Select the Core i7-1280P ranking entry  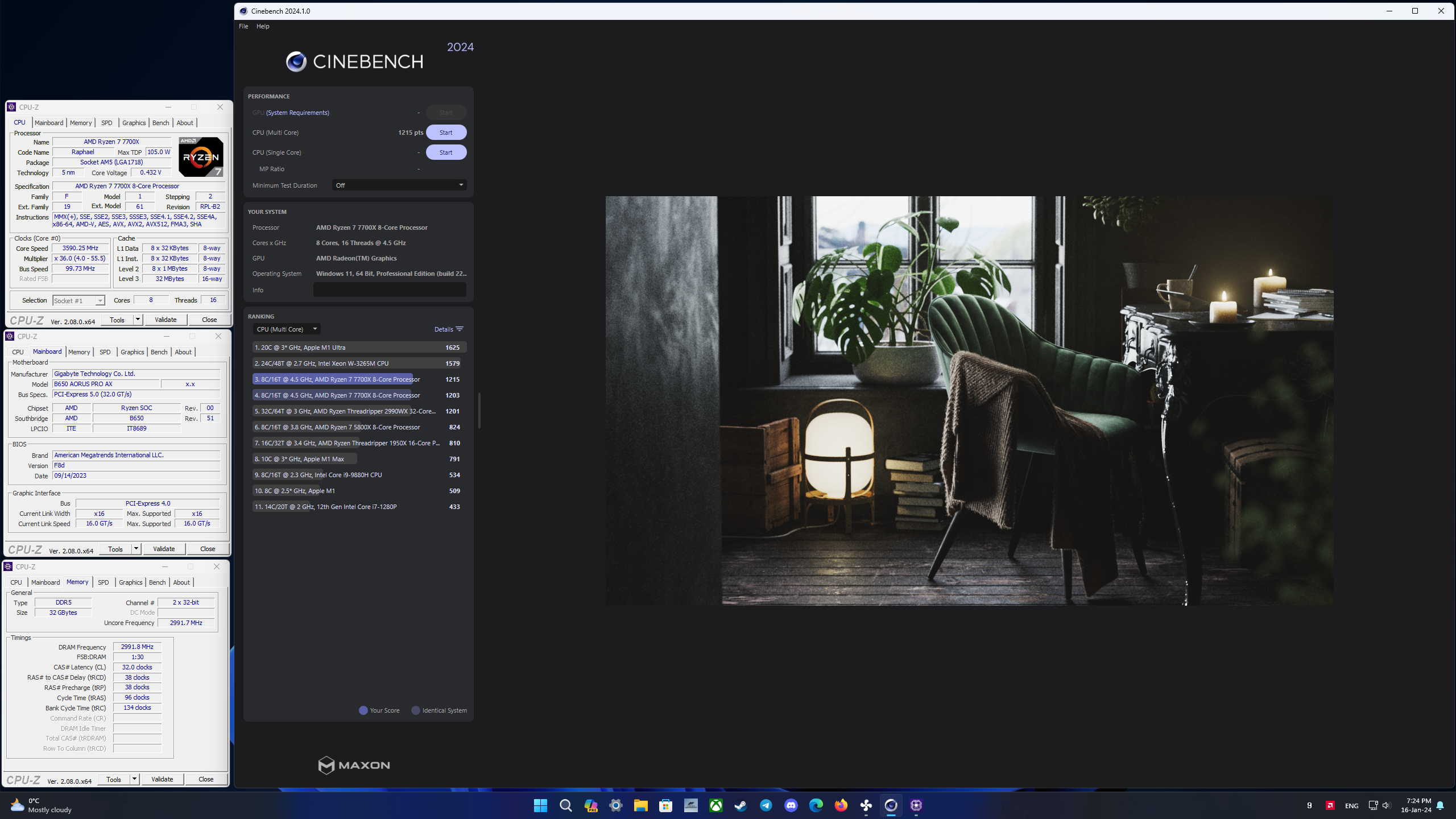pyautogui.click(x=359, y=507)
